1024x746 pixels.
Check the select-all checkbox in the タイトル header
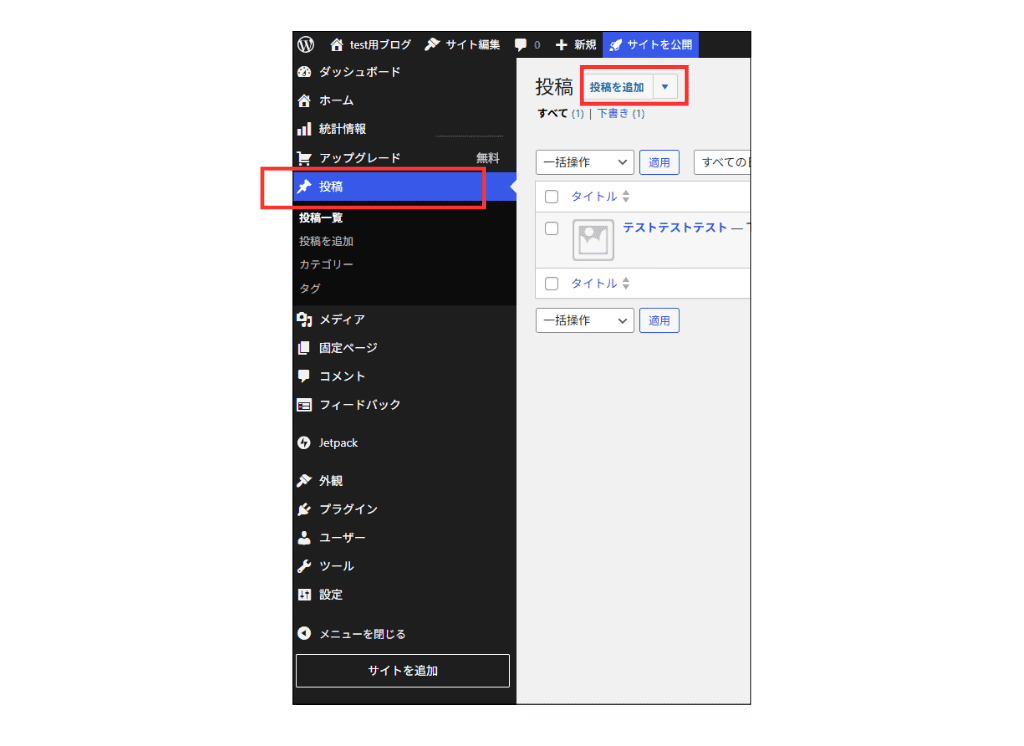point(549,196)
